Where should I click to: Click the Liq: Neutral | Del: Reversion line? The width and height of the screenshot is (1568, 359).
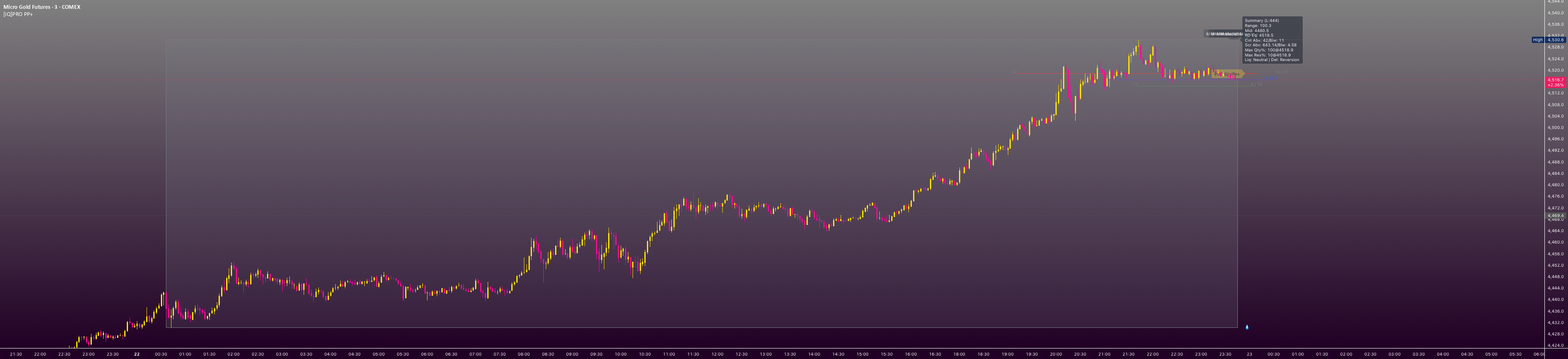[1271, 60]
